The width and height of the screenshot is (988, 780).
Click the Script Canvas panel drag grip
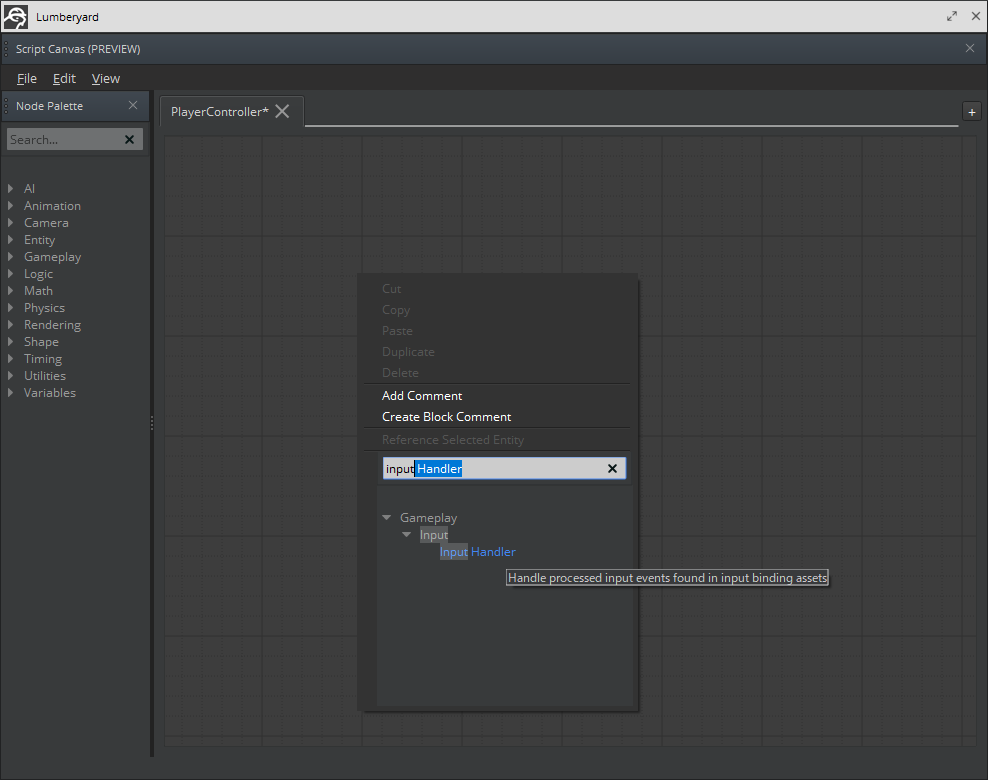[6, 49]
